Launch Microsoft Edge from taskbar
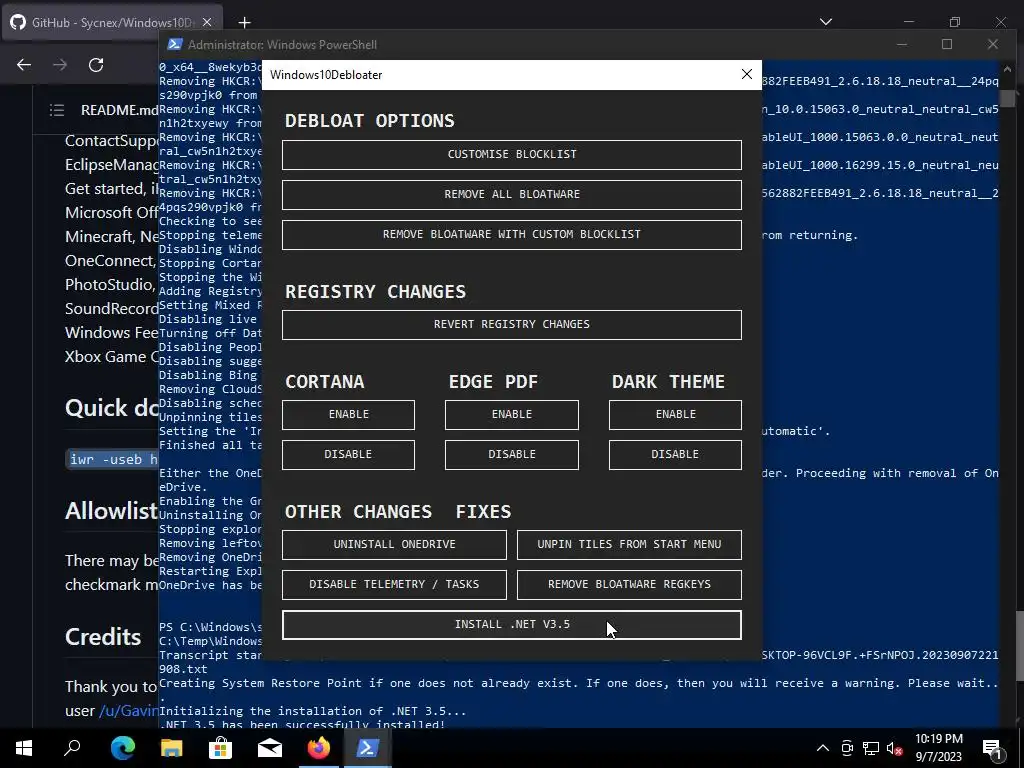Screen dimensions: 1024x768 point(122,748)
